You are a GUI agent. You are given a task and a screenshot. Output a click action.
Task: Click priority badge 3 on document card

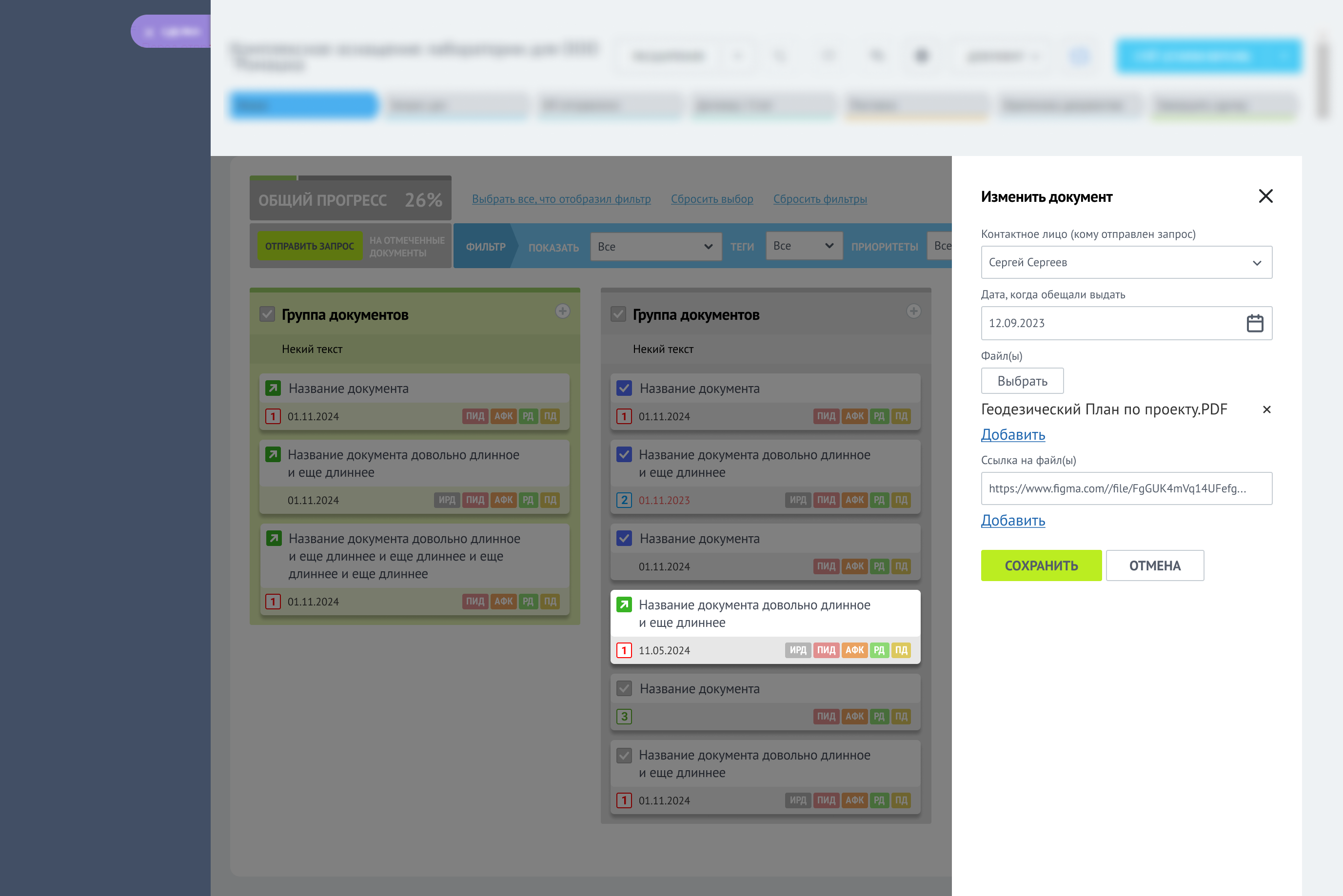(624, 717)
